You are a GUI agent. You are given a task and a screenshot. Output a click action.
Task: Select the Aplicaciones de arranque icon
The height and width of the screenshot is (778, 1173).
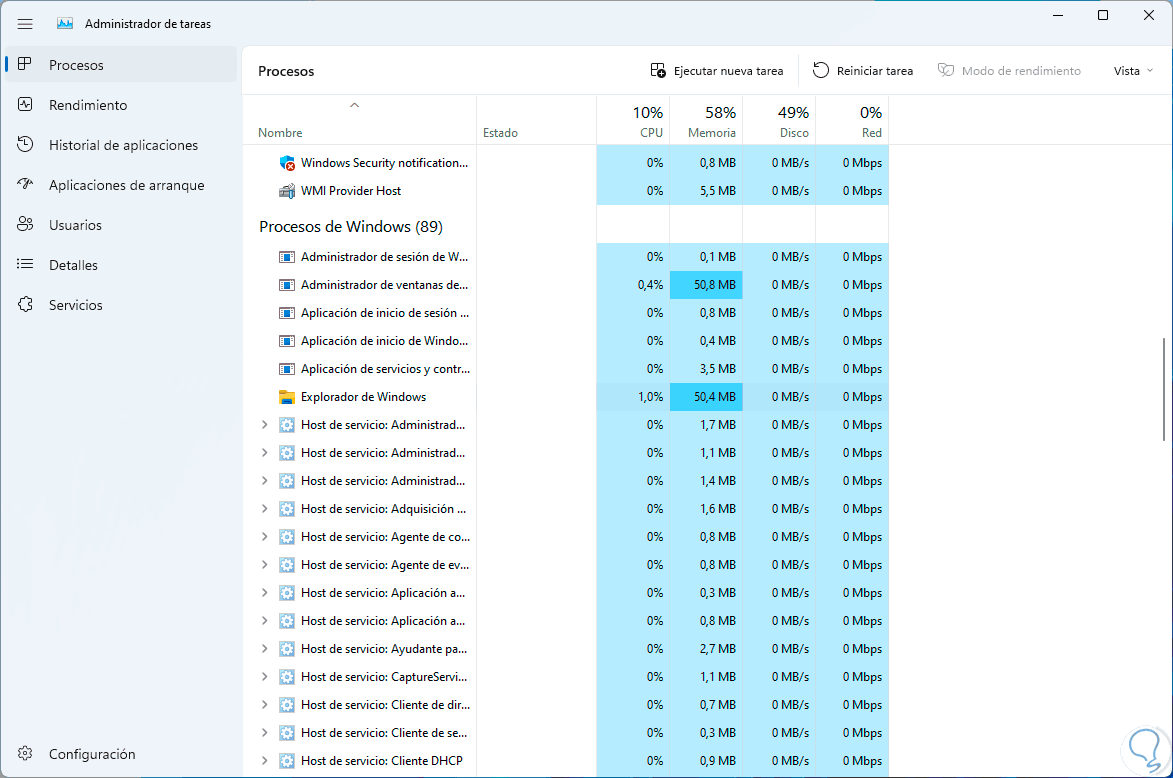[25, 184]
